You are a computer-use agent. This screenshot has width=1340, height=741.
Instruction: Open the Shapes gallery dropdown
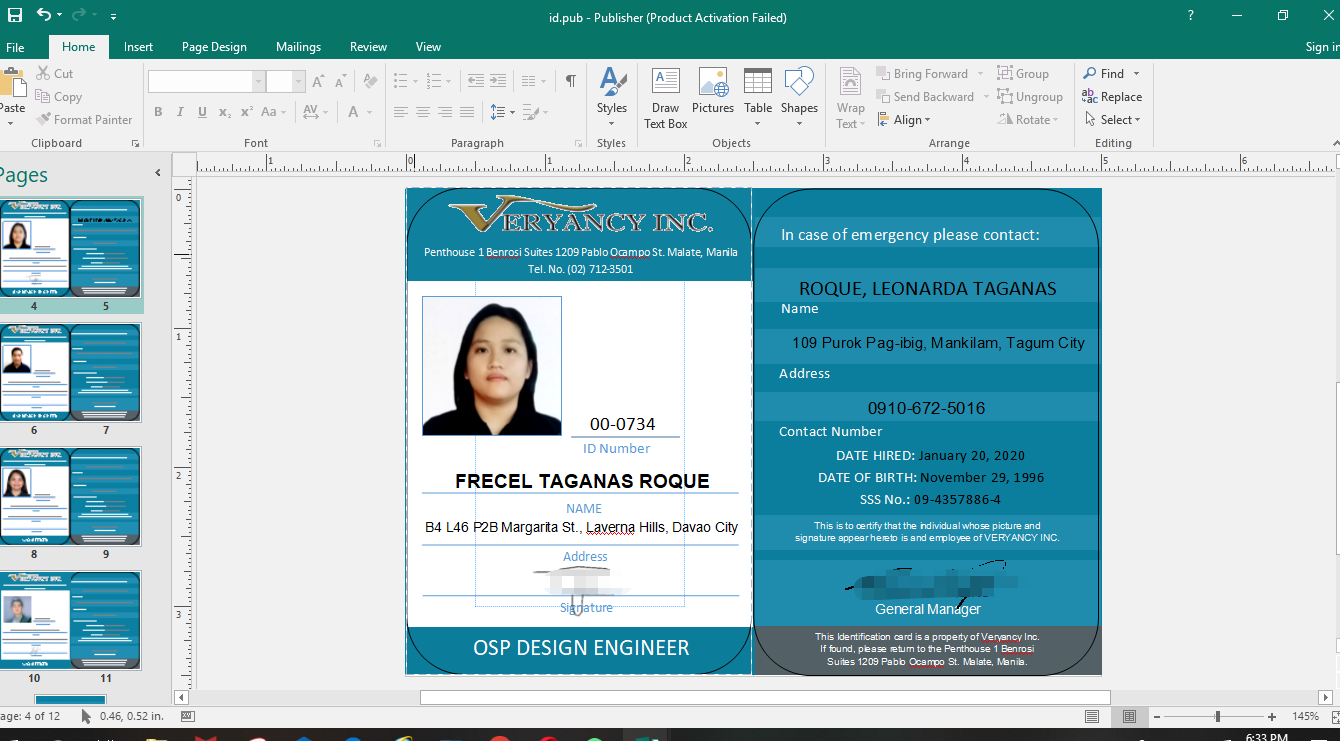tap(799, 124)
